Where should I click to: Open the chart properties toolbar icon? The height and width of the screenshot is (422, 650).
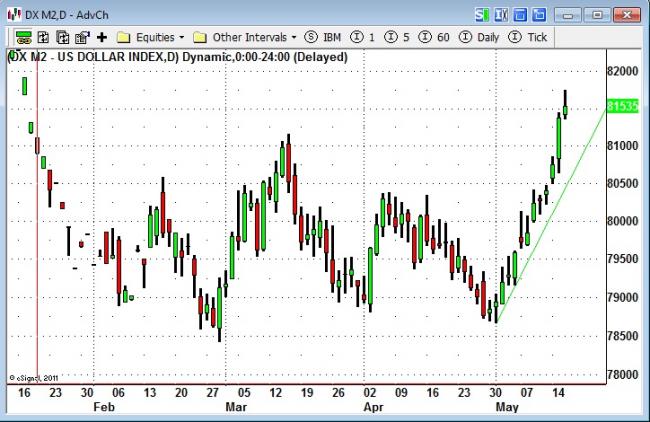[x=82, y=37]
